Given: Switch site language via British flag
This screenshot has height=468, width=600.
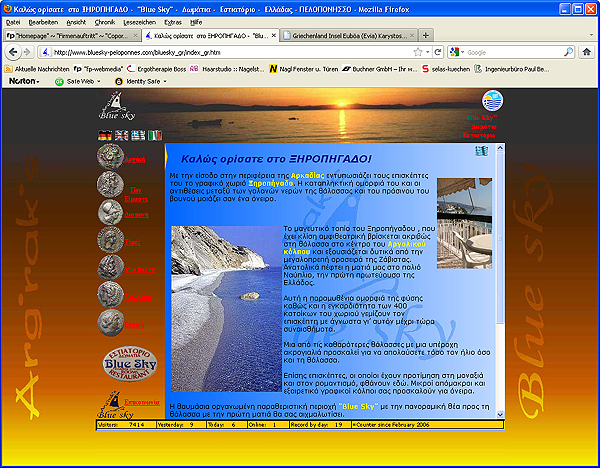Looking at the screenshot, I should pos(120,135).
